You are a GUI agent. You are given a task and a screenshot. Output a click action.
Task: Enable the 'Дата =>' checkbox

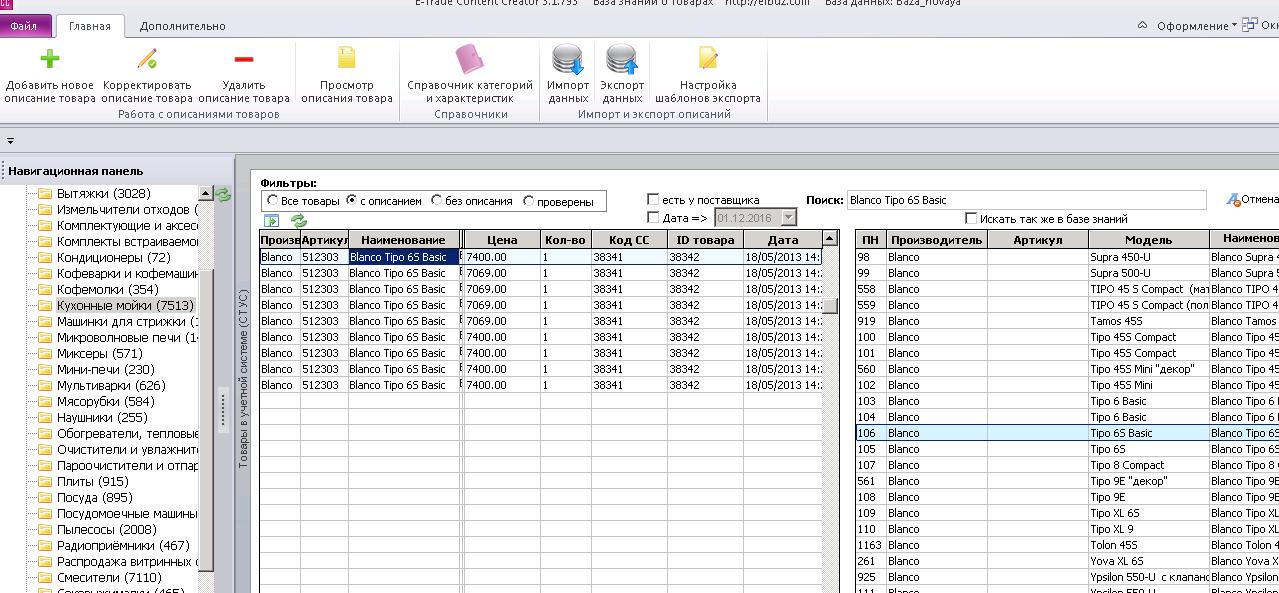coord(654,217)
